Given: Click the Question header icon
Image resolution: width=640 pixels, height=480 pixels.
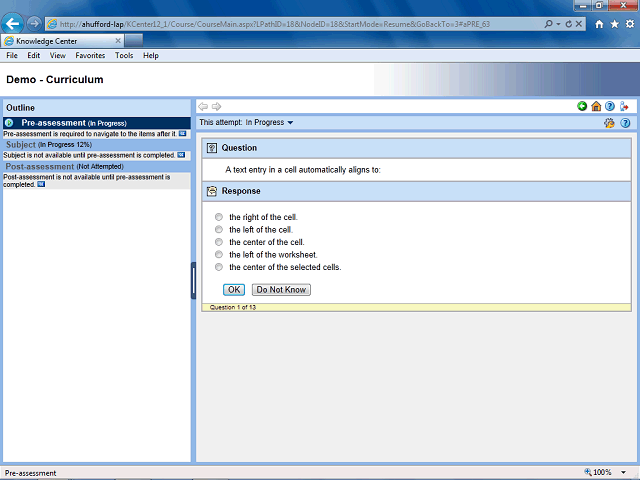Looking at the screenshot, I should (x=211, y=148).
